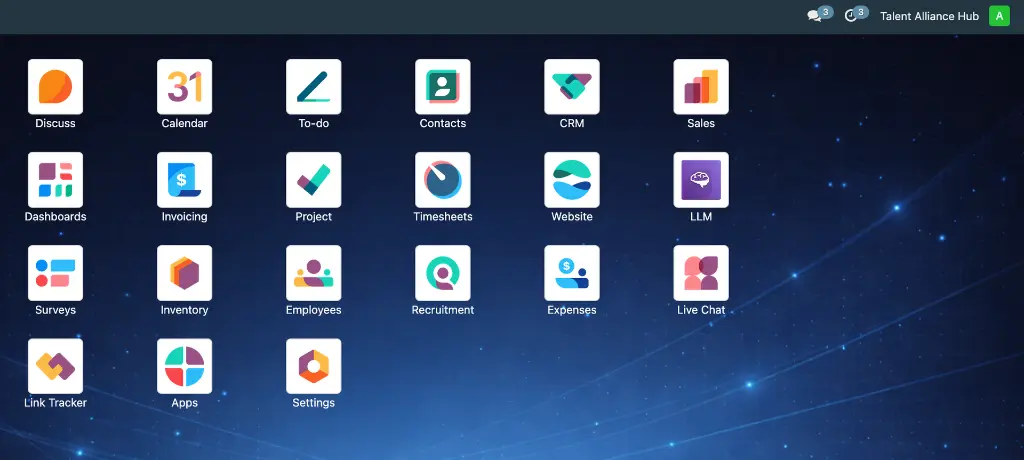Open the To-do app icon
This screenshot has width=1024, height=460.
tap(313, 87)
